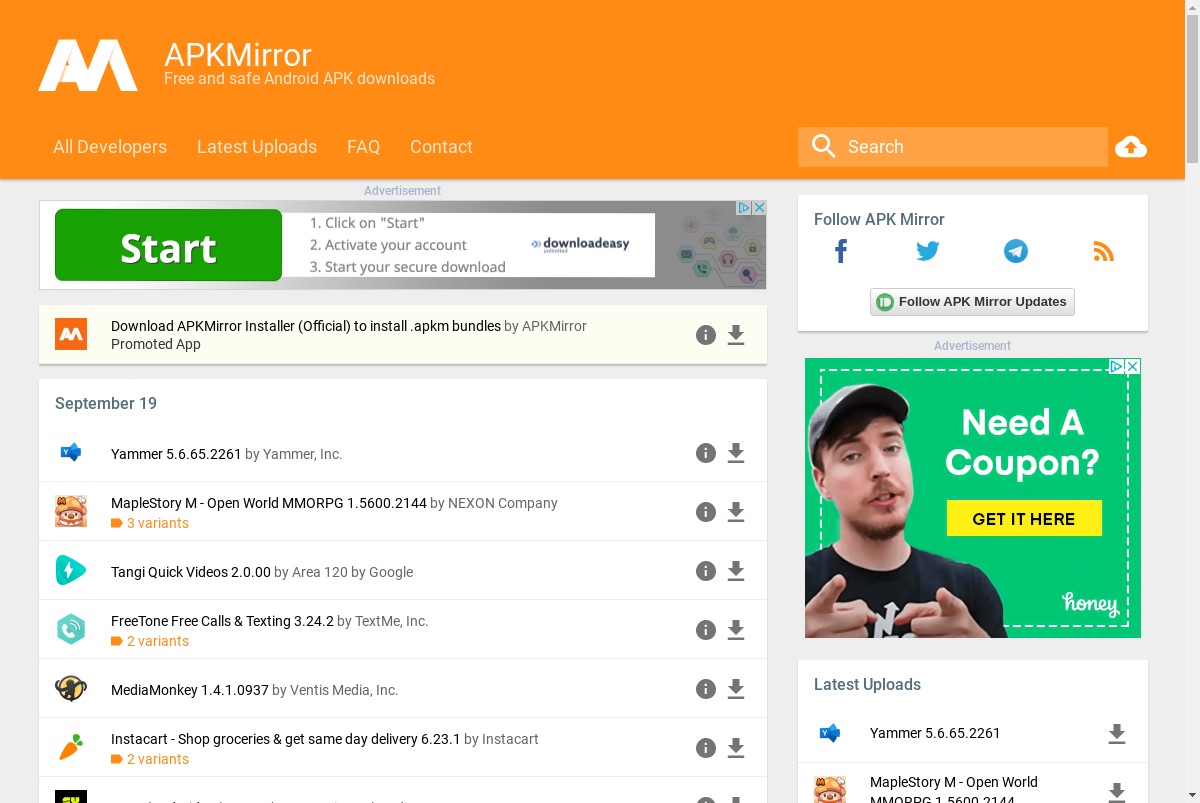Open APK Mirror Telegram icon
Viewport: 1200px width, 803px height.
(1016, 251)
